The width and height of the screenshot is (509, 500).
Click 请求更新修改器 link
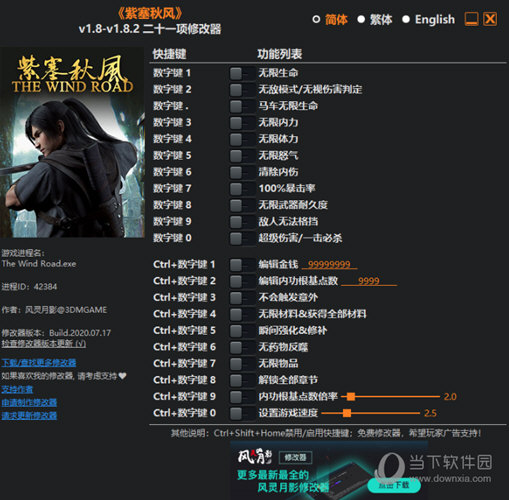click(29, 416)
